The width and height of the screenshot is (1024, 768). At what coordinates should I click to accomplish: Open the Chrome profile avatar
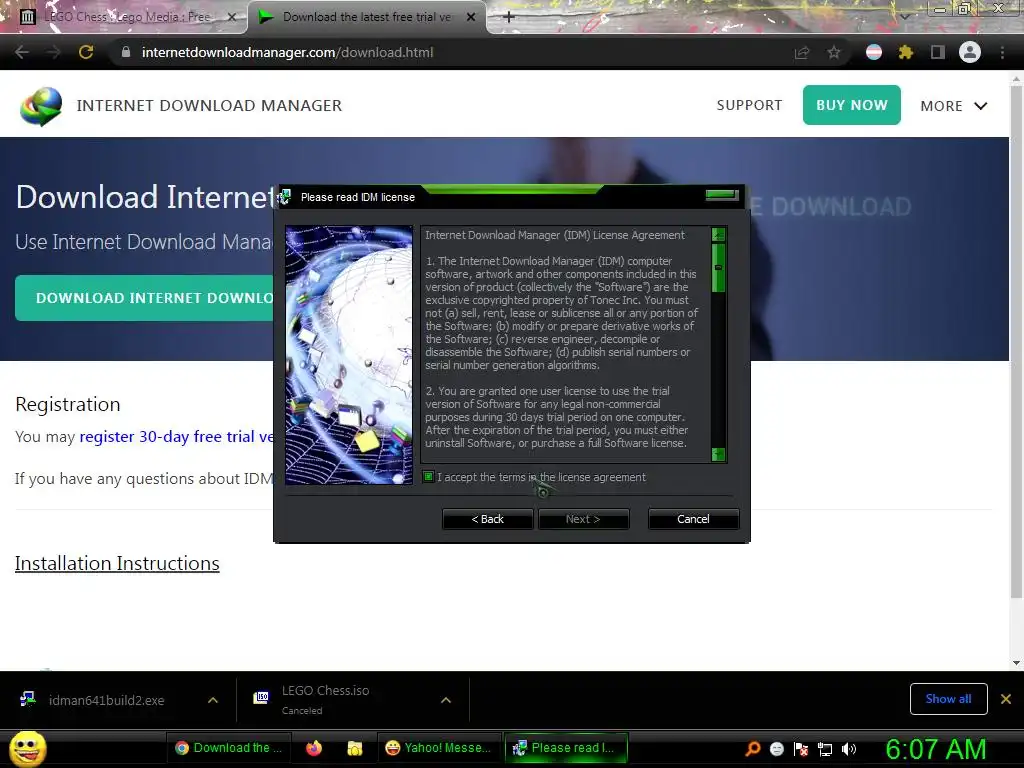(970, 52)
